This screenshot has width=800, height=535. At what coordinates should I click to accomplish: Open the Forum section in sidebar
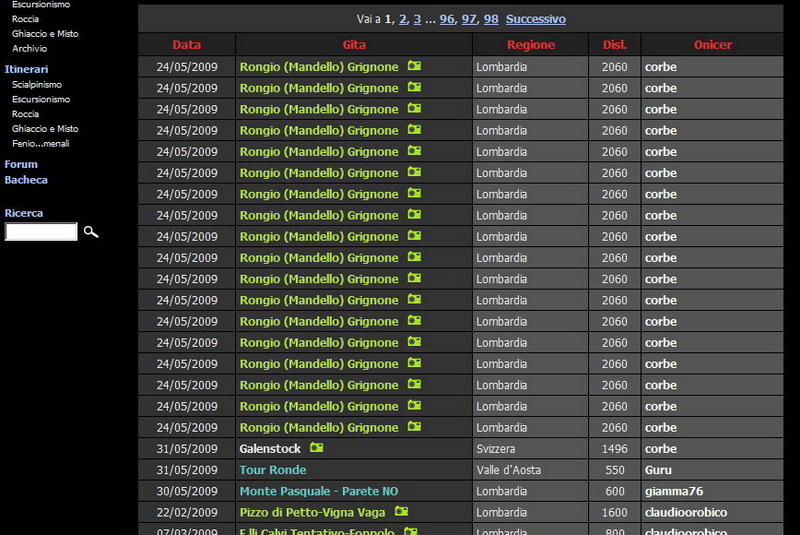21,164
